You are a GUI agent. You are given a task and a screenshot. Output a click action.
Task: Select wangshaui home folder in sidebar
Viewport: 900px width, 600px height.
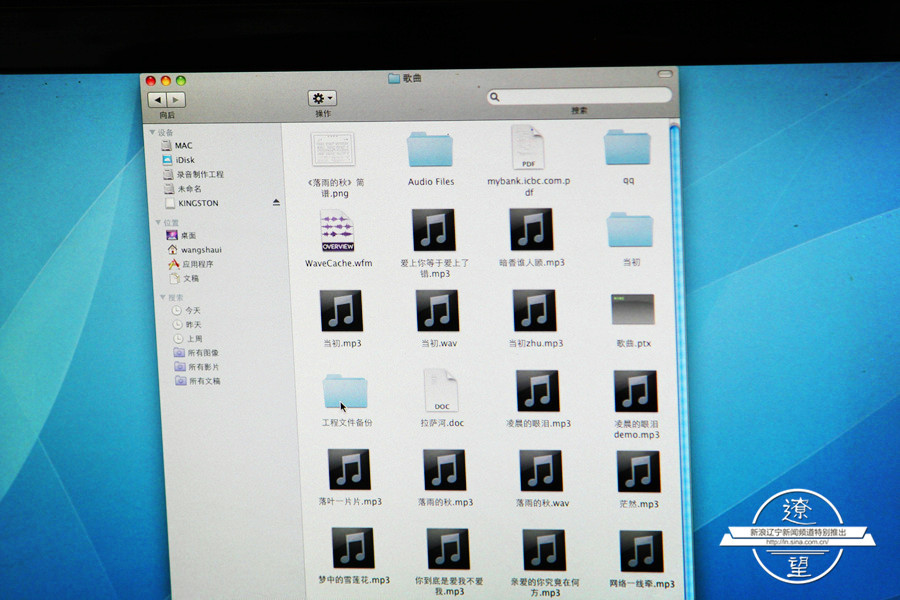[x=198, y=250]
